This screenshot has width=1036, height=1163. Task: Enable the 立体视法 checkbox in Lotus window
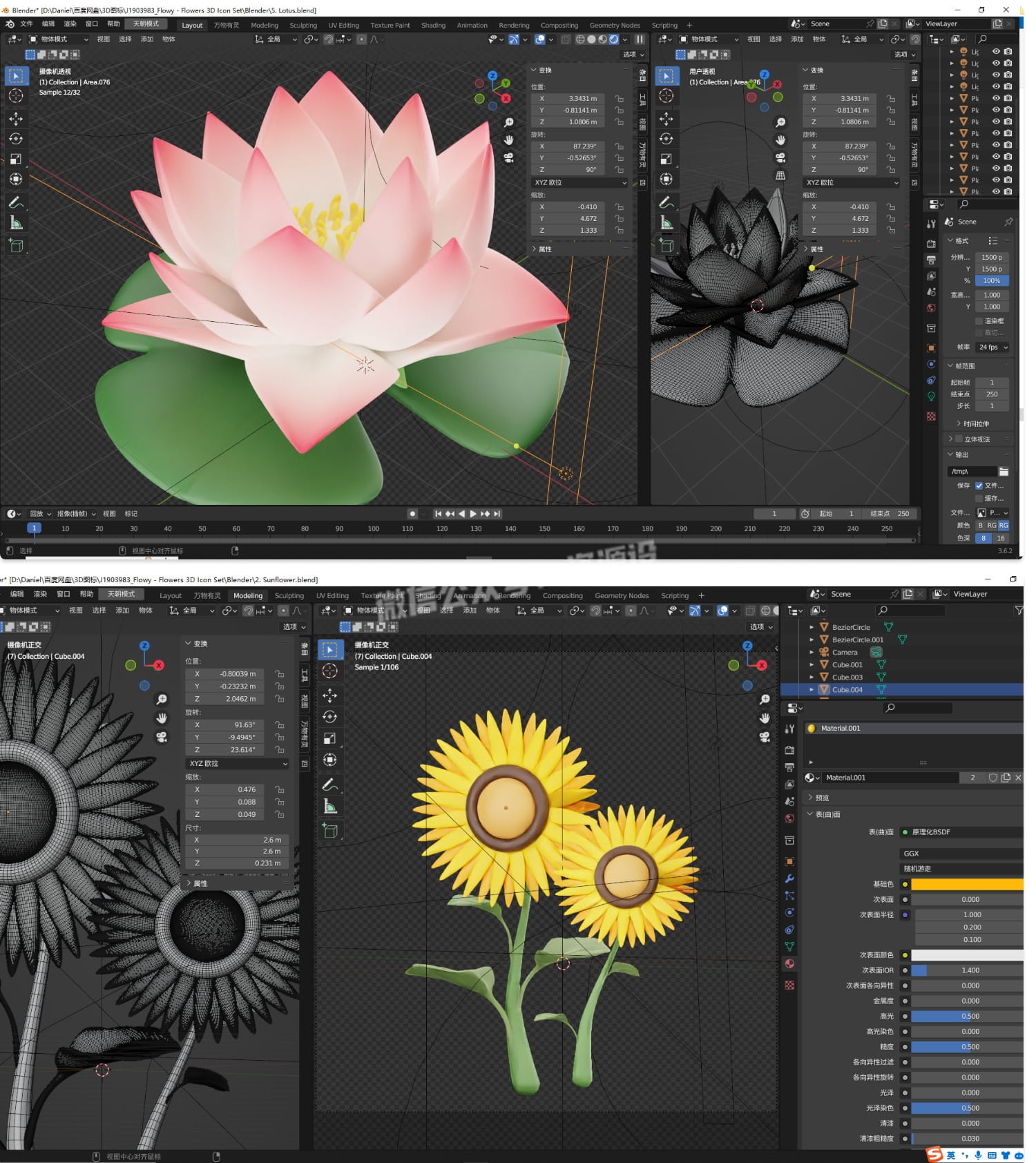tap(959, 439)
